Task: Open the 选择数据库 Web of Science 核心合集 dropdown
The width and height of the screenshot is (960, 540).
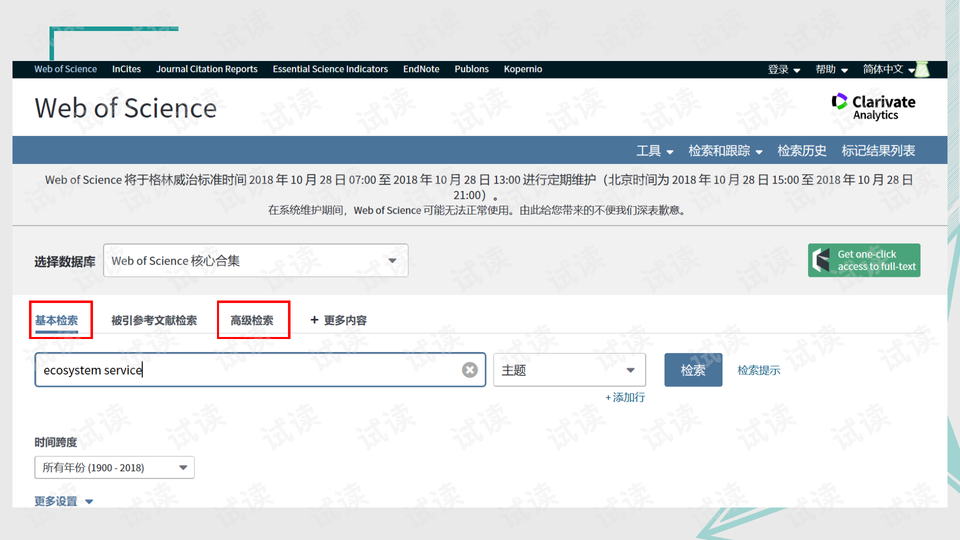Action: coord(255,261)
